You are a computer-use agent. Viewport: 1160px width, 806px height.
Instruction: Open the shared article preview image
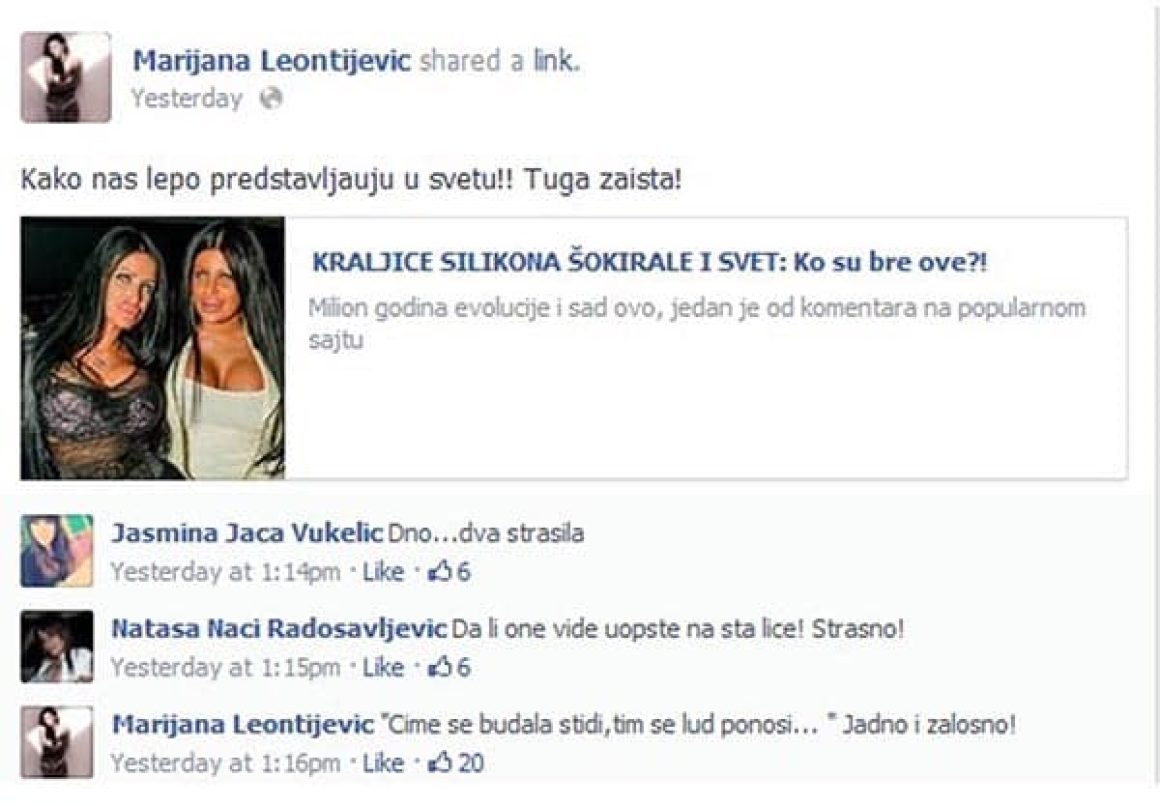[x=152, y=348]
